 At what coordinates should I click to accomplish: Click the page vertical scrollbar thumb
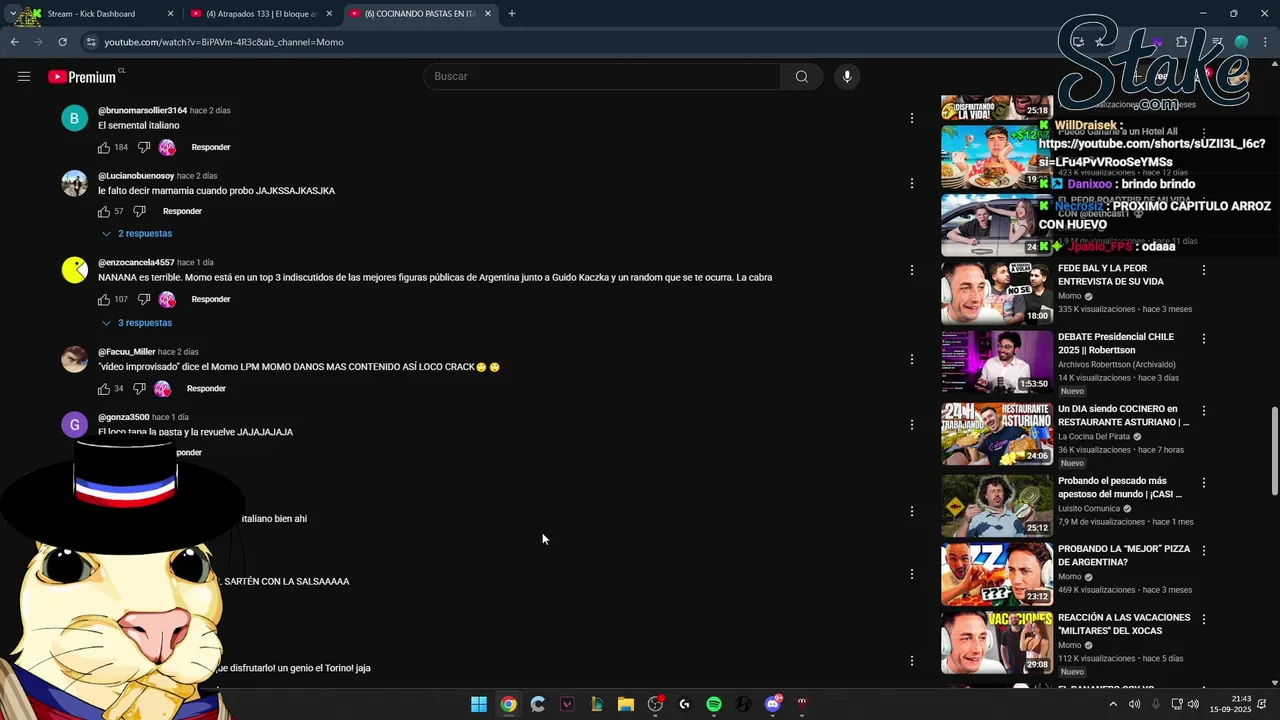point(1274,450)
